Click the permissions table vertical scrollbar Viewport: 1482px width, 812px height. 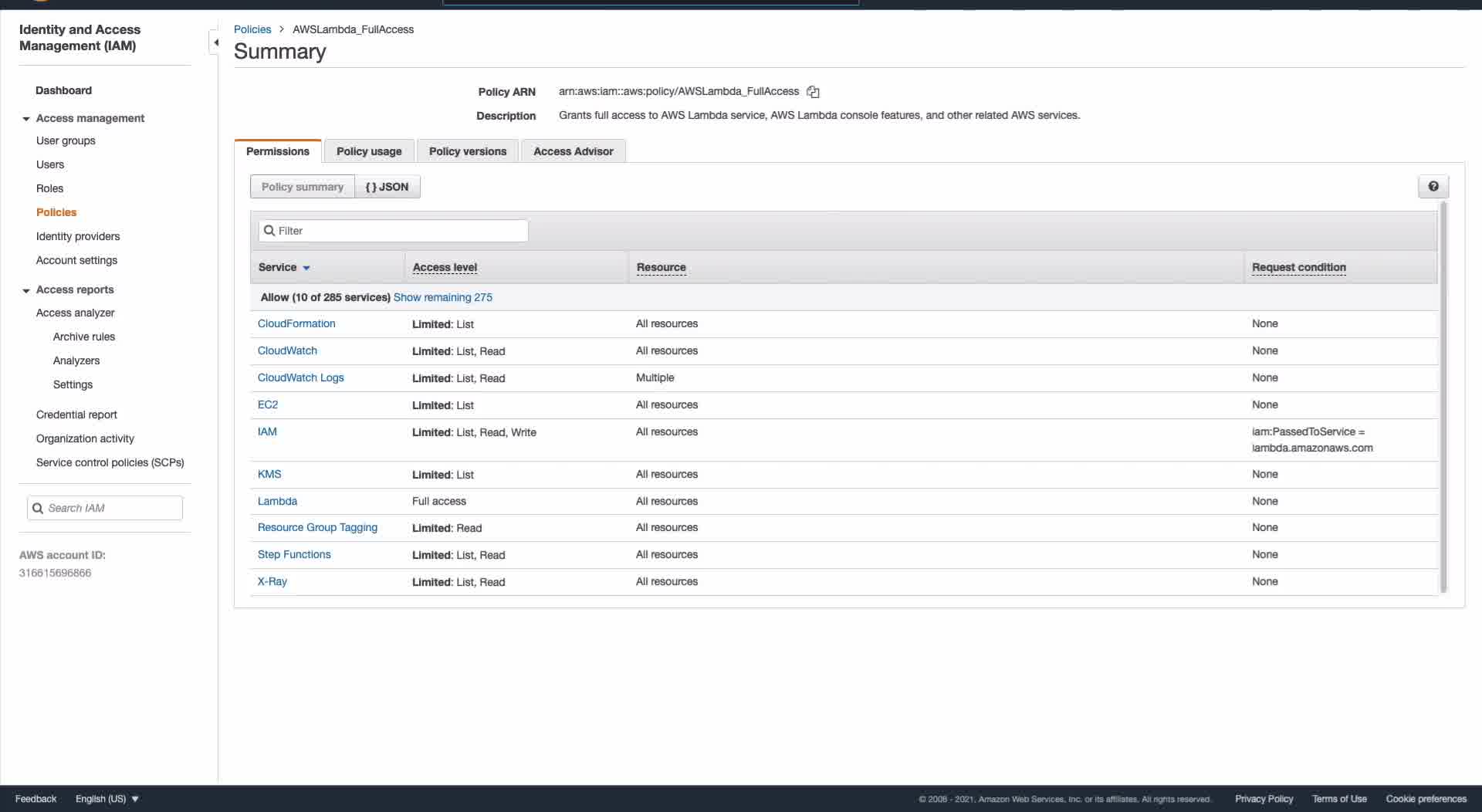[1443, 398]
